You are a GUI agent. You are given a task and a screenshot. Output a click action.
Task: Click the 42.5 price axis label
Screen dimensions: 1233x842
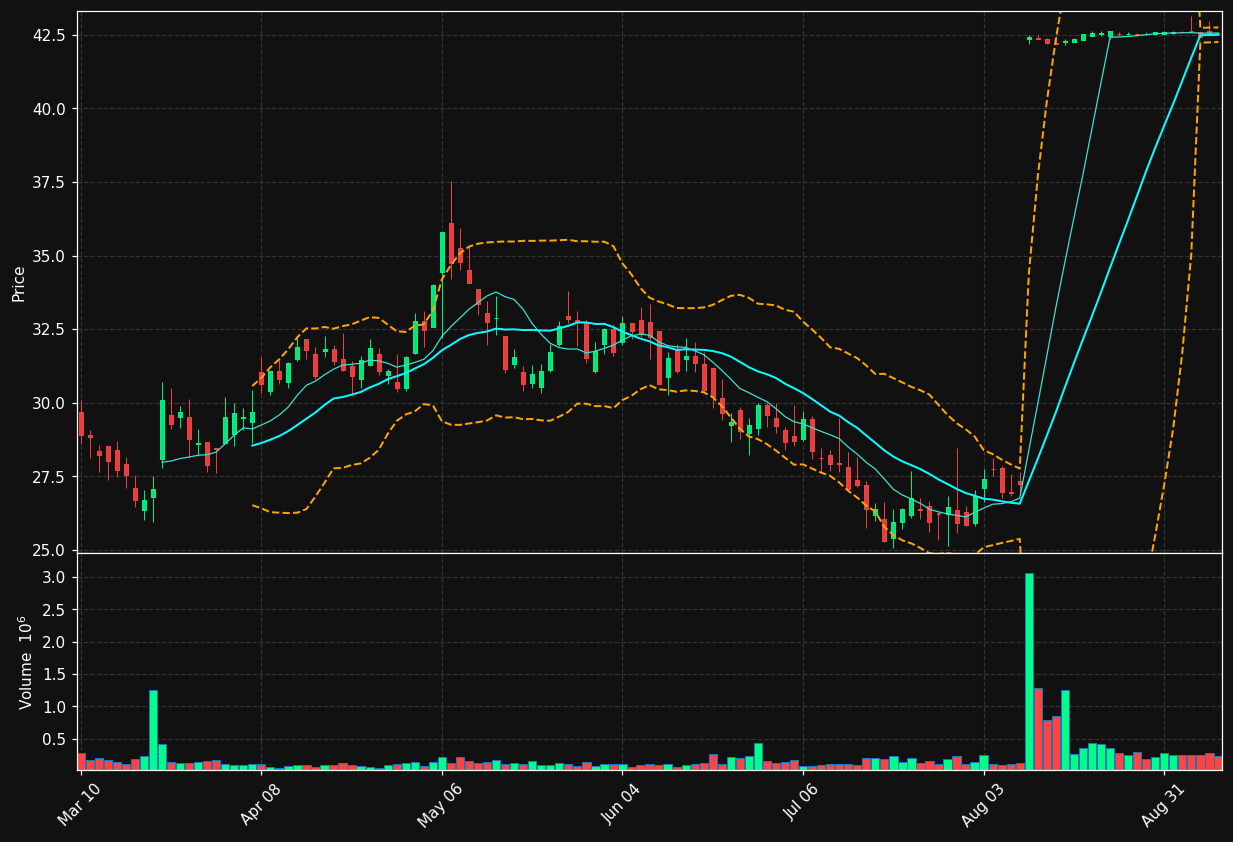tap(50, 35)
